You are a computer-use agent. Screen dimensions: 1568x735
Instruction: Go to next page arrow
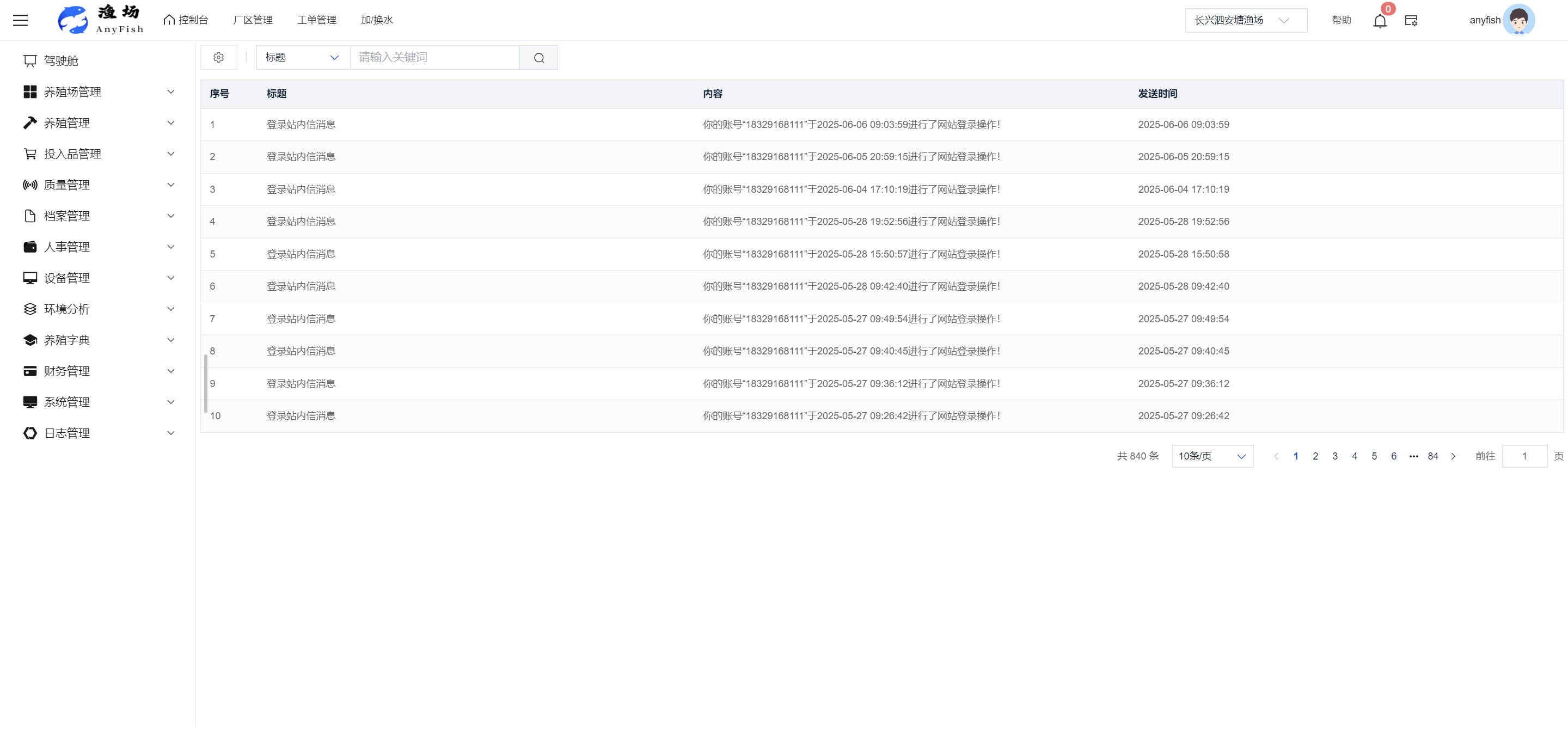pyautogui.click(x=1454, y=456)
